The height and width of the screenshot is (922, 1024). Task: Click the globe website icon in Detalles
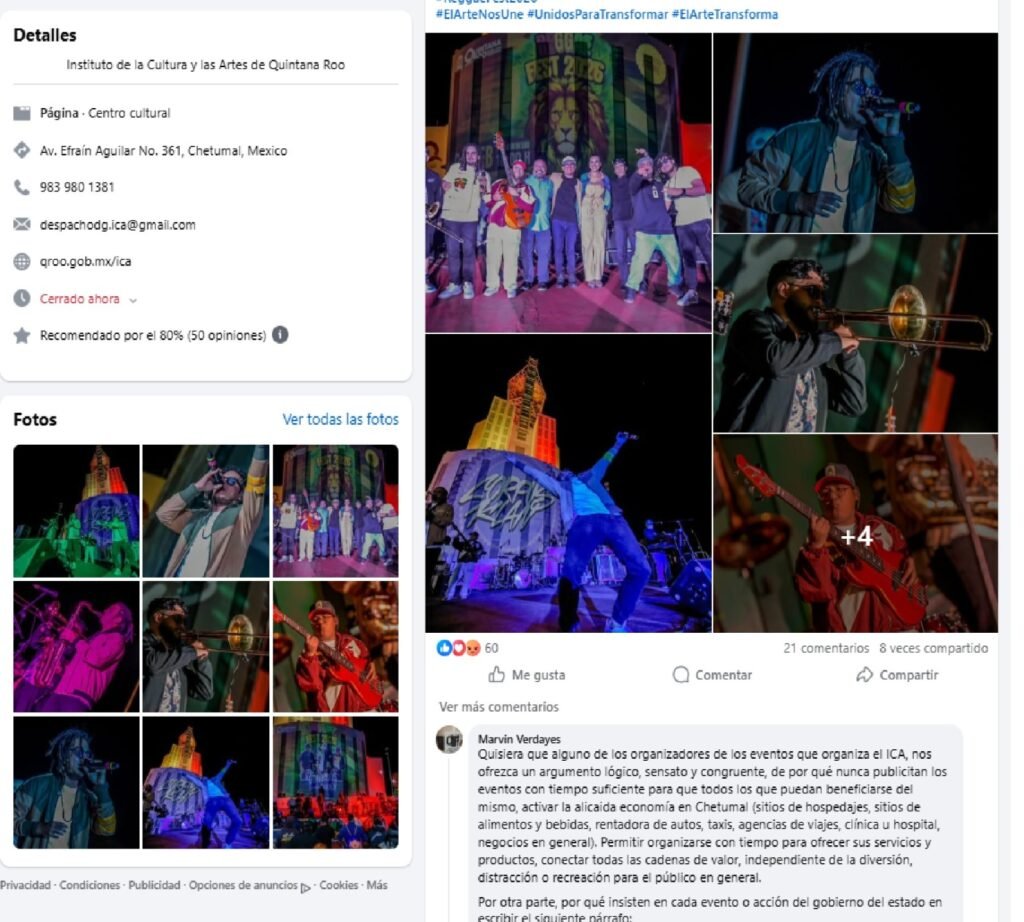tap(22, 262)
